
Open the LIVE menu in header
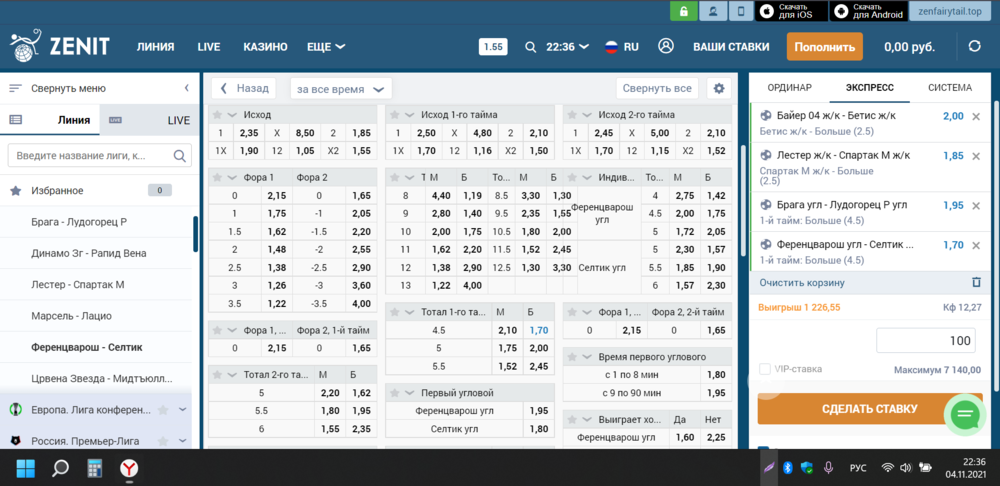pyautogui.click(x=209, y=47)
